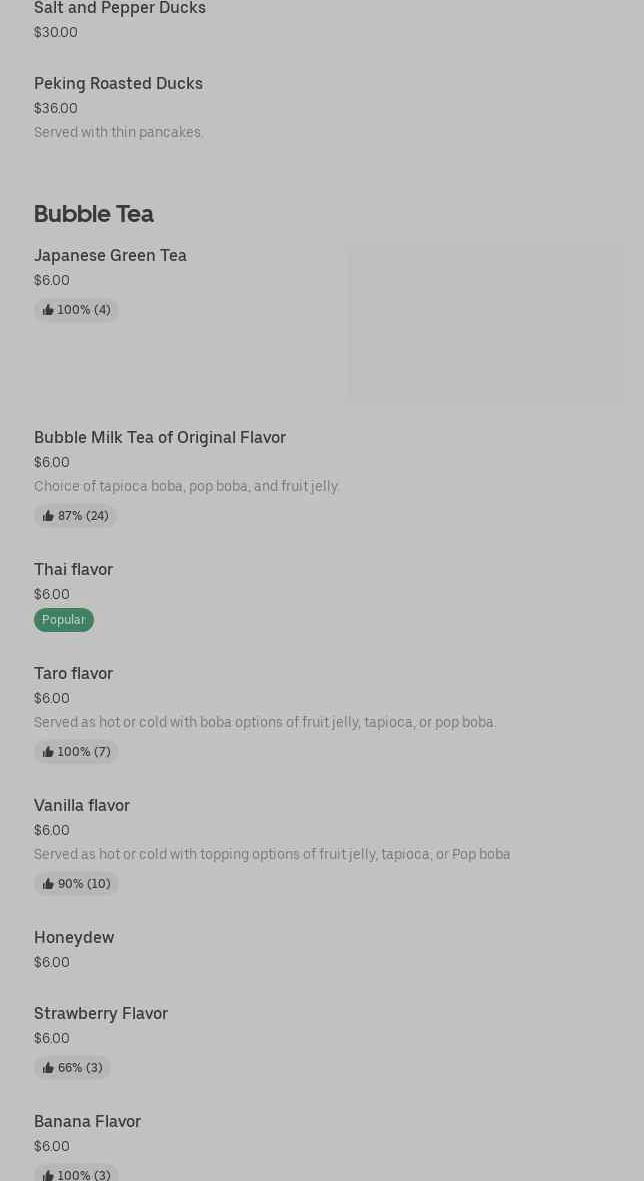Open the Thai flavor bubble tea
Viewport: 644px width, 1181px height.
coord(73,570)
